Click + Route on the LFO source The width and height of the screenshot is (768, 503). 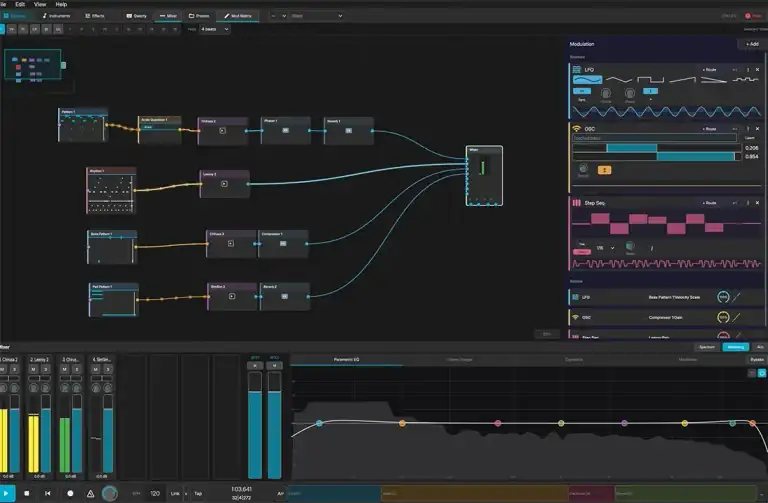709,70
